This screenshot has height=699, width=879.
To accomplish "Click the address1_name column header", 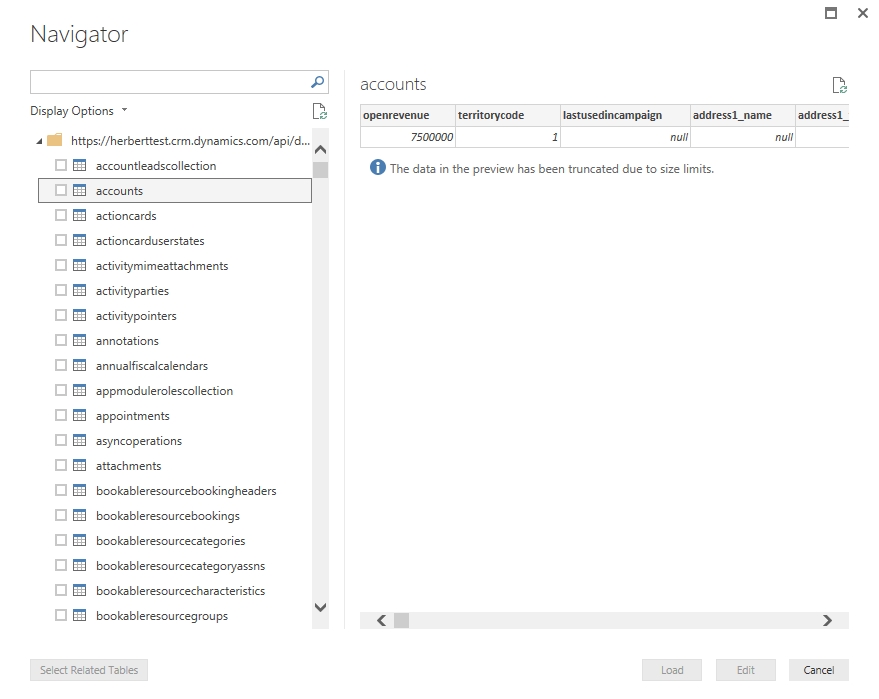I will 743,115.
